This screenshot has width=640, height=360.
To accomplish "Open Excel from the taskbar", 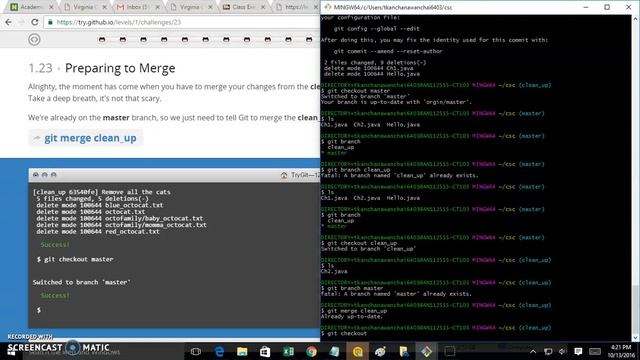I will click(x=288, y=351).
